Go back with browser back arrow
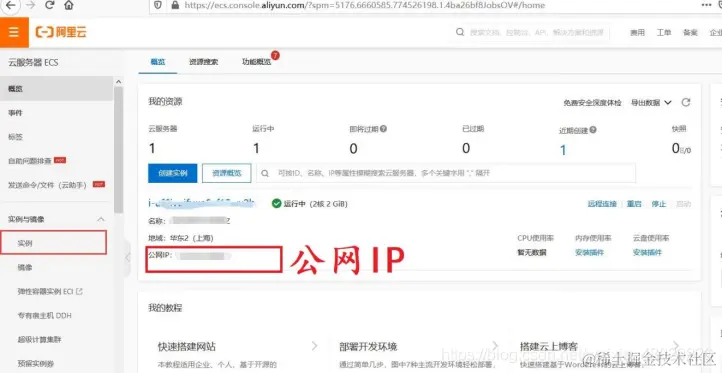 (x=10, y=5)
